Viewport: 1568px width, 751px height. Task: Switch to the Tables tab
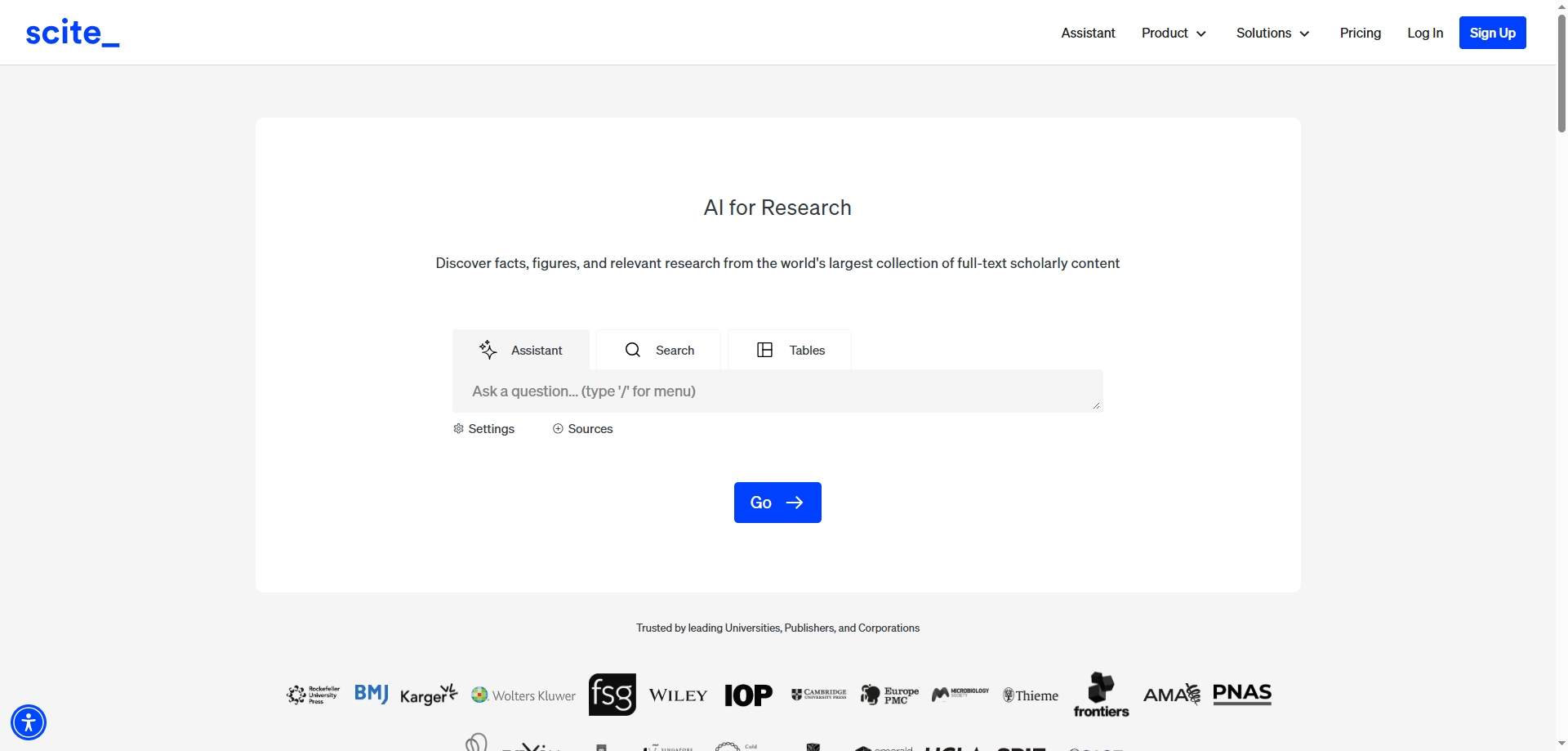[790, 350]
